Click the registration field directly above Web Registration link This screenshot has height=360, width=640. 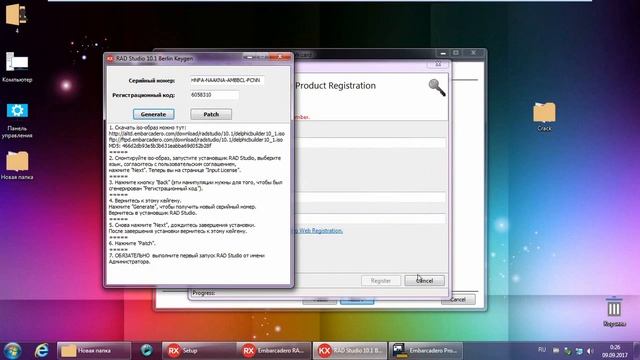click(x=370, y=219)
